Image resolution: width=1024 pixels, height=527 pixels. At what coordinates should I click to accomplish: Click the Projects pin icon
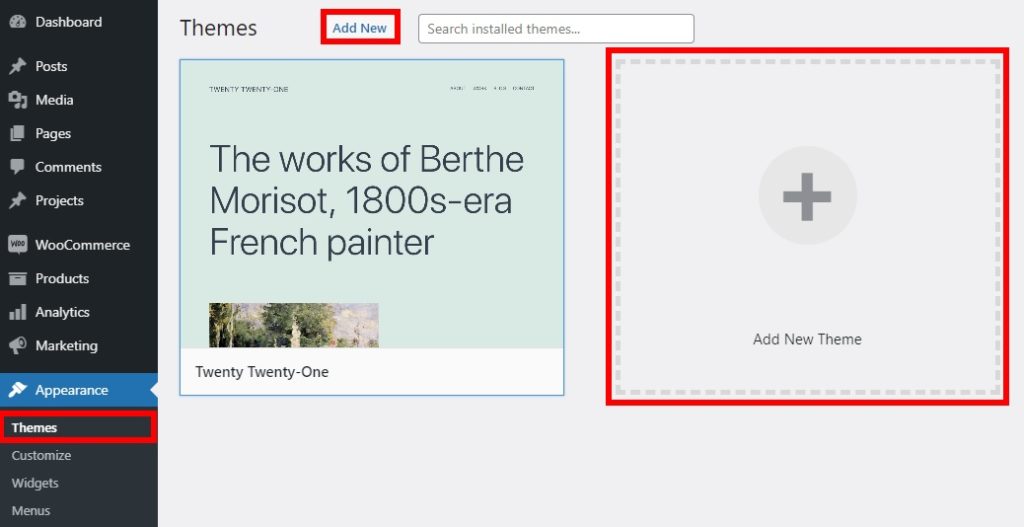coord(18,200)
